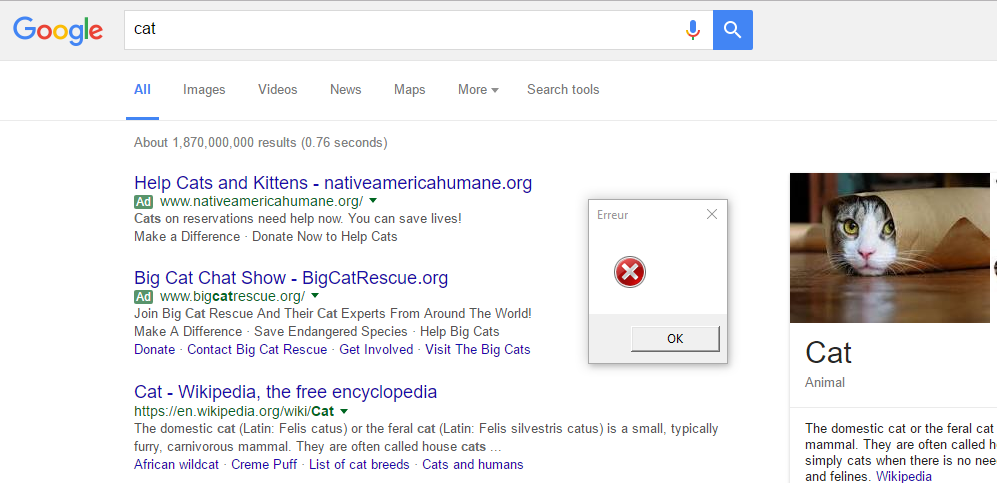
Task: Open 'Cat - Wikipedia, the free encyclopedia' result
Action: [285, 391]
